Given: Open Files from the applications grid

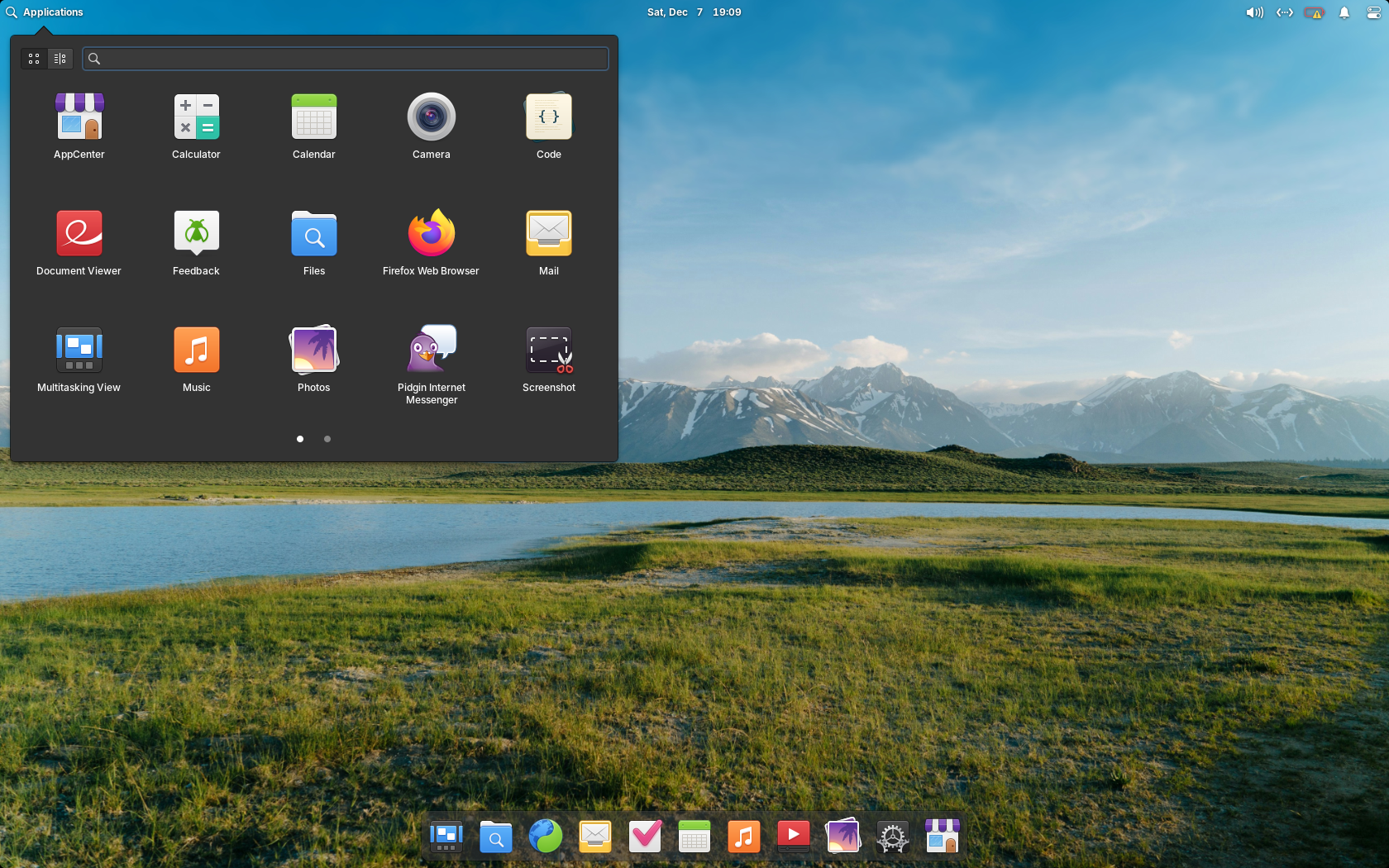Looking at the screenshot, I should click(x=313, y=242).
